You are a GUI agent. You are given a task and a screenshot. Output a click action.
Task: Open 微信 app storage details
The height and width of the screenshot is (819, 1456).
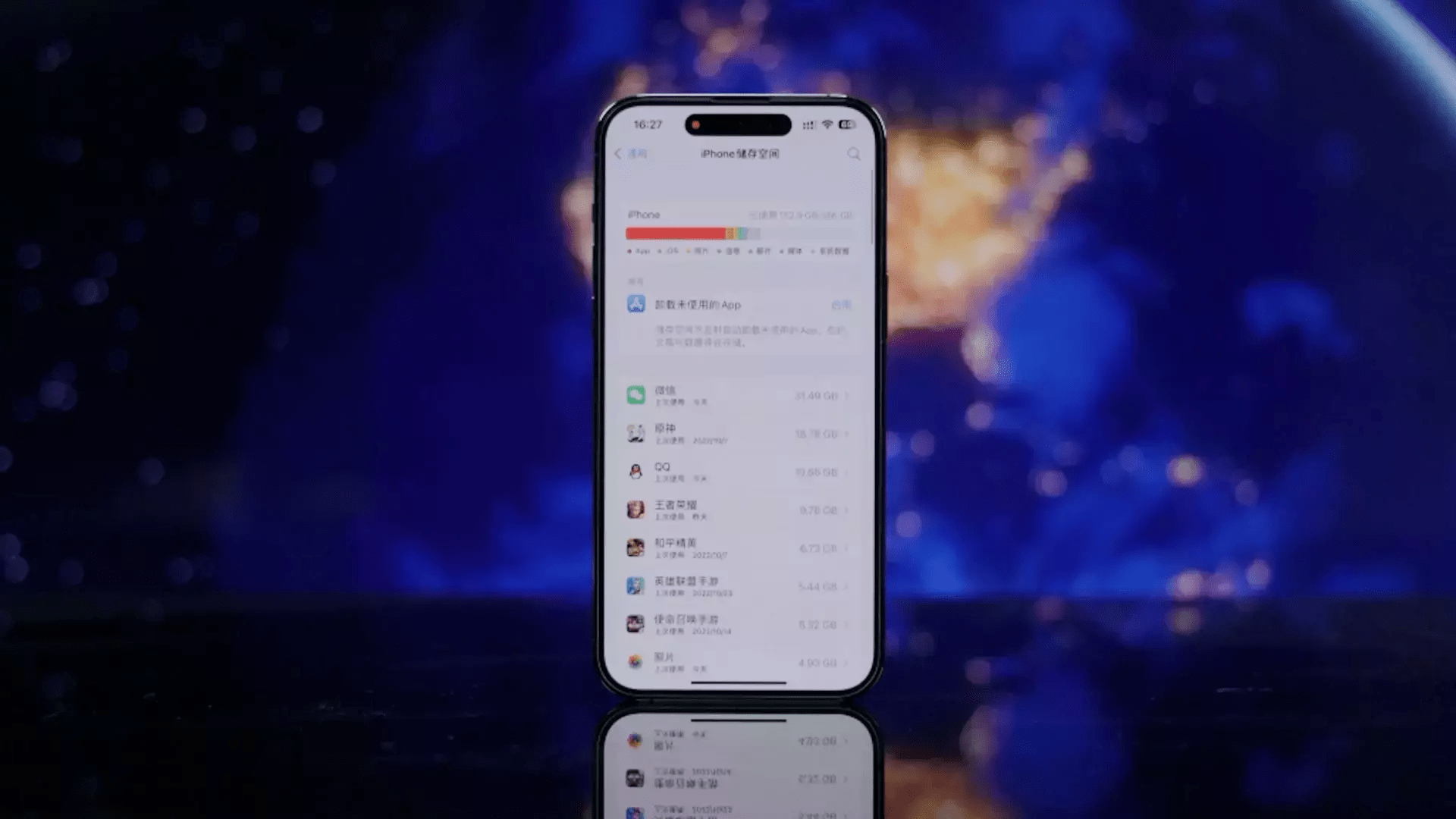738,395
